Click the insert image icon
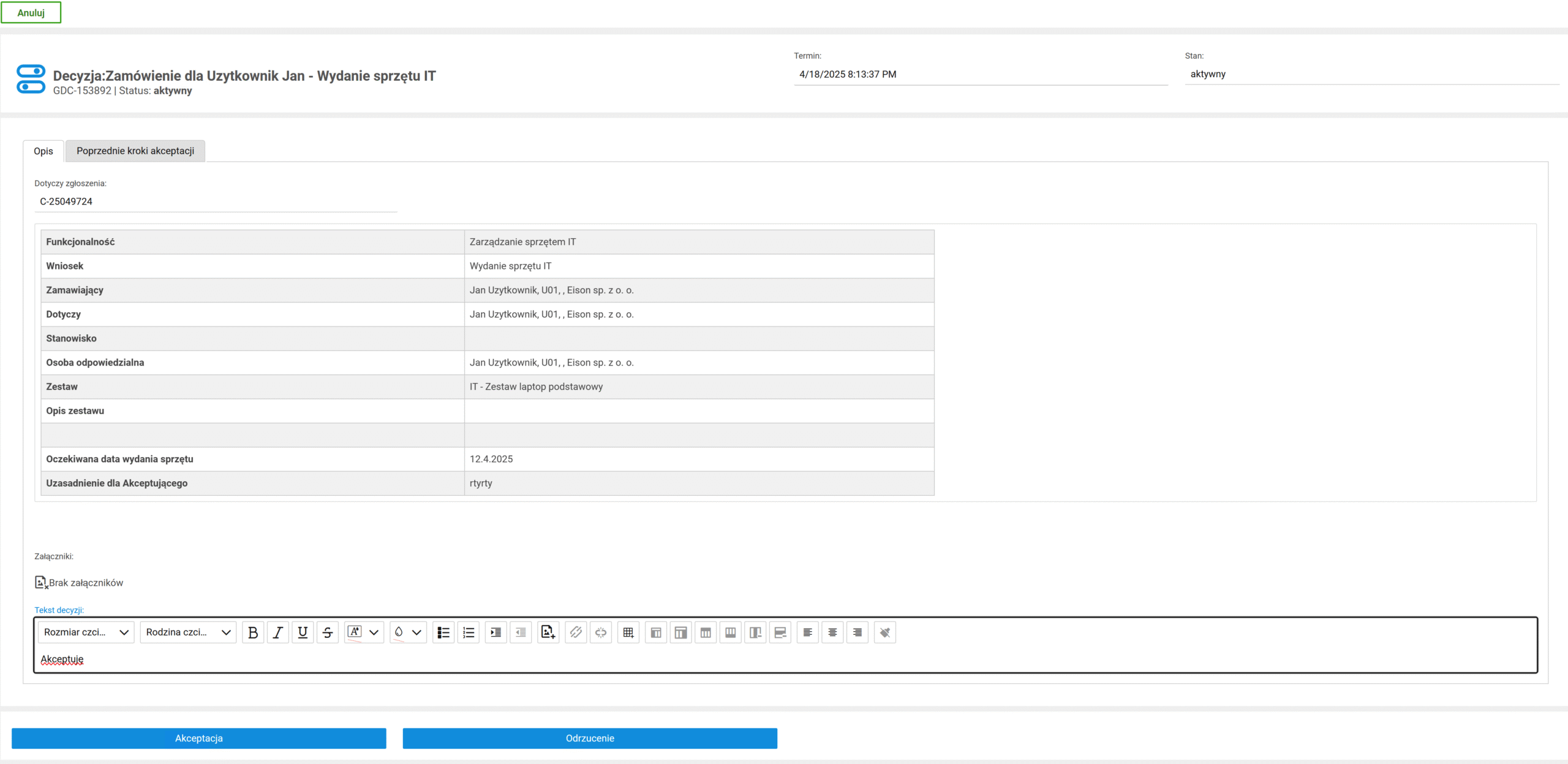Image resolution: width=1568 pixels, height=764 pixels. click(x=548, y=632)
